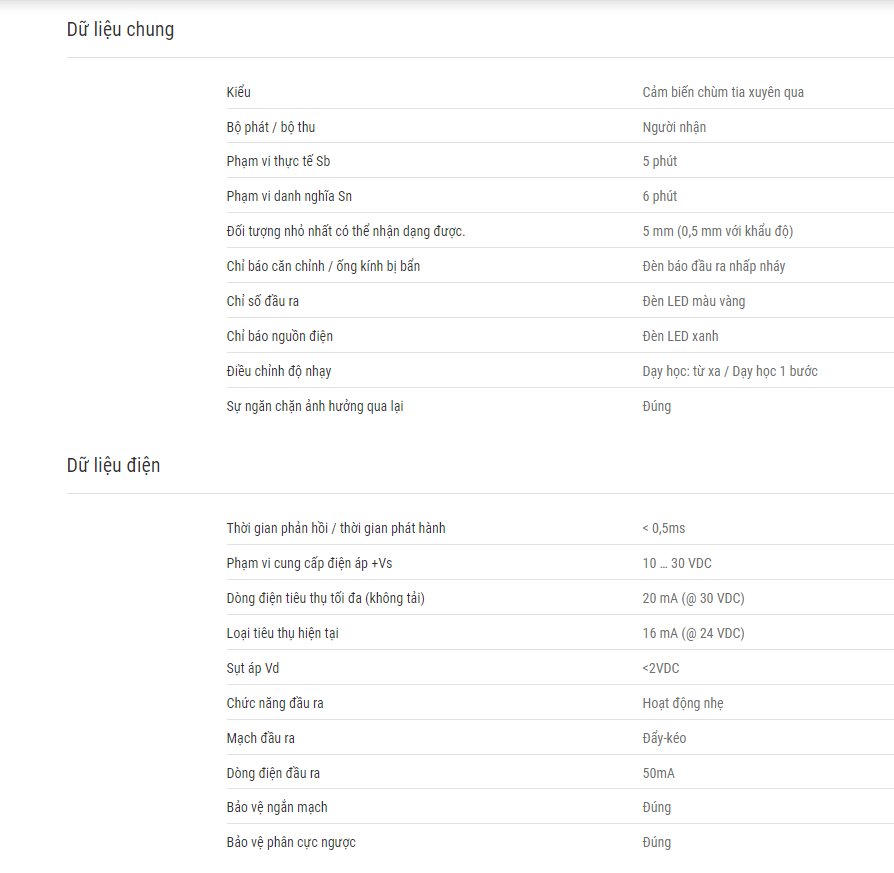
Task: Click the 'Người nhận' value
Action: (x=674, y=127)
